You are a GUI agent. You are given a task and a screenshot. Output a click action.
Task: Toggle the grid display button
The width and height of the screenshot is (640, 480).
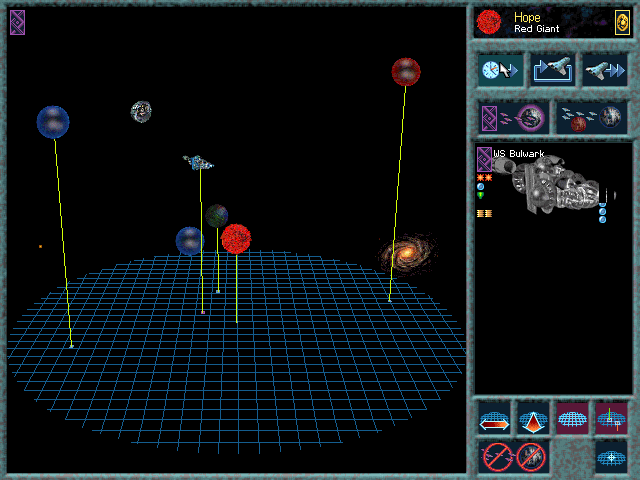pos(572,418)
